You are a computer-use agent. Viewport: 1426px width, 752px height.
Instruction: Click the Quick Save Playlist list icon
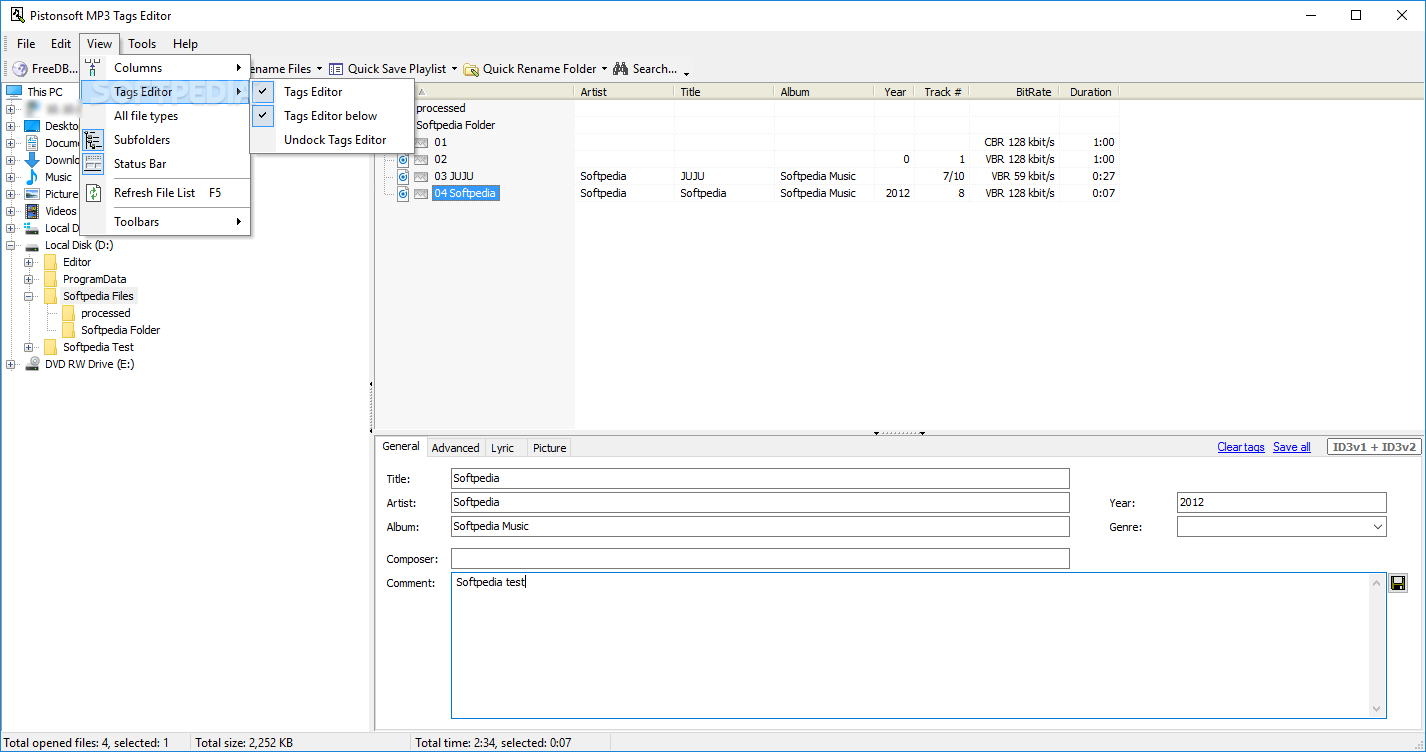[x=336, y=69]
